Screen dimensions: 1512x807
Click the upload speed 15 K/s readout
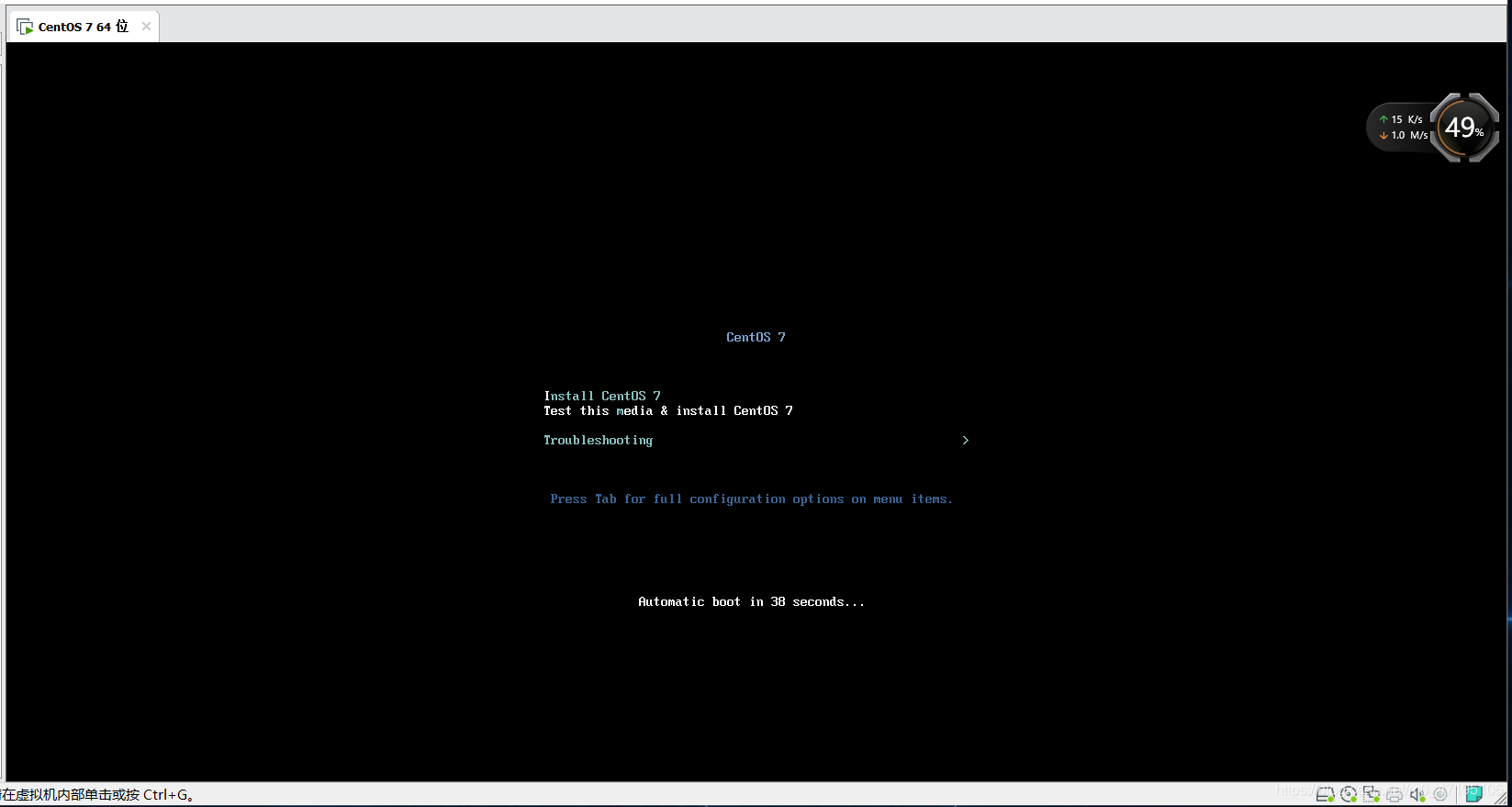tap(1401, 119)
